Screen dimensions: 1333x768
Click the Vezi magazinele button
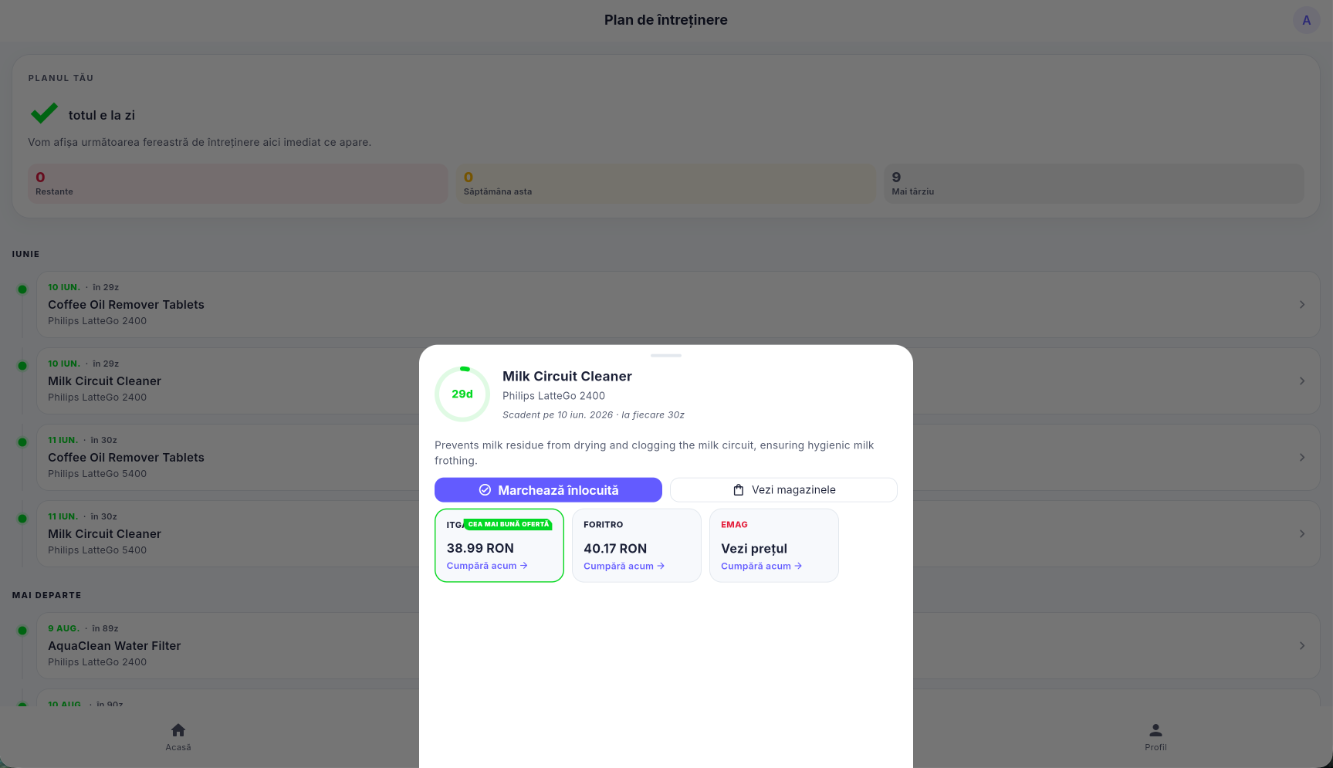784,490
